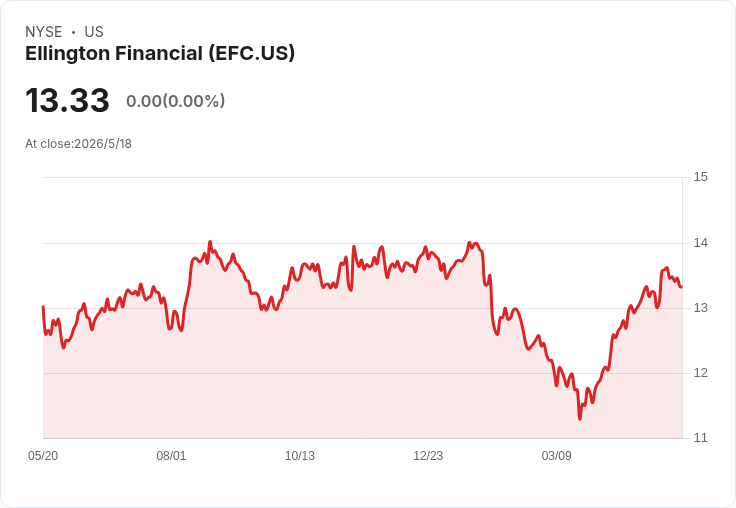Screen dimensions: 736x508
Task: Click the 10/13 date axis label
Action: 300,455
